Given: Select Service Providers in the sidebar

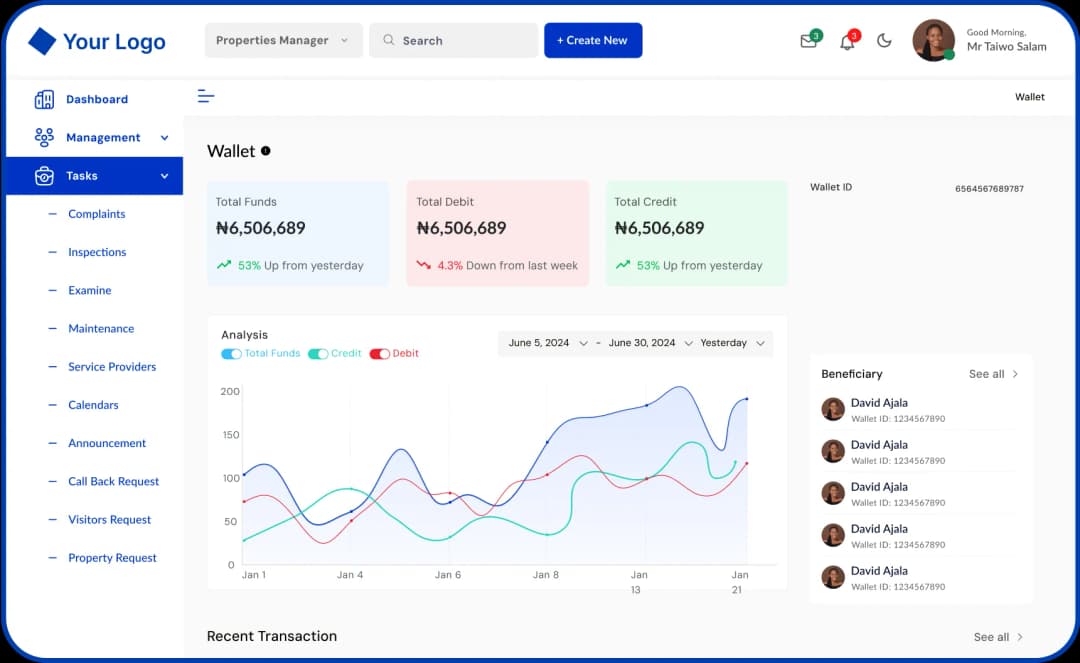Looking at the screenshot, I should 111,367.
